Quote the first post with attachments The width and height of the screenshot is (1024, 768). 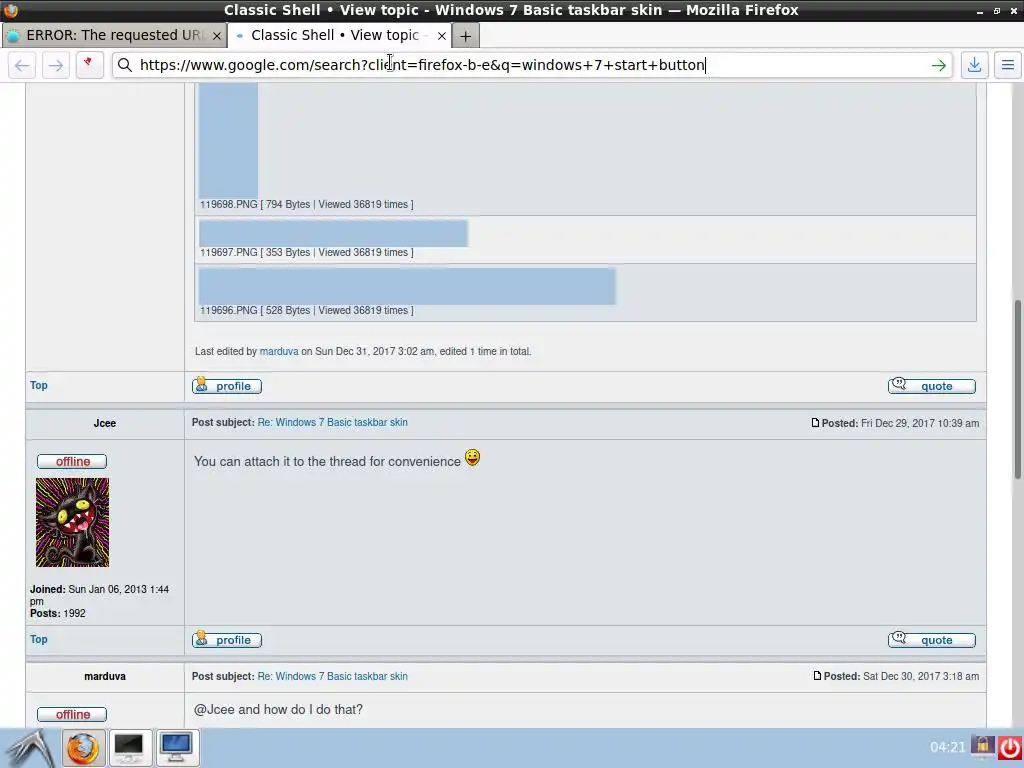pyautogui.click(x=931, y=386)
